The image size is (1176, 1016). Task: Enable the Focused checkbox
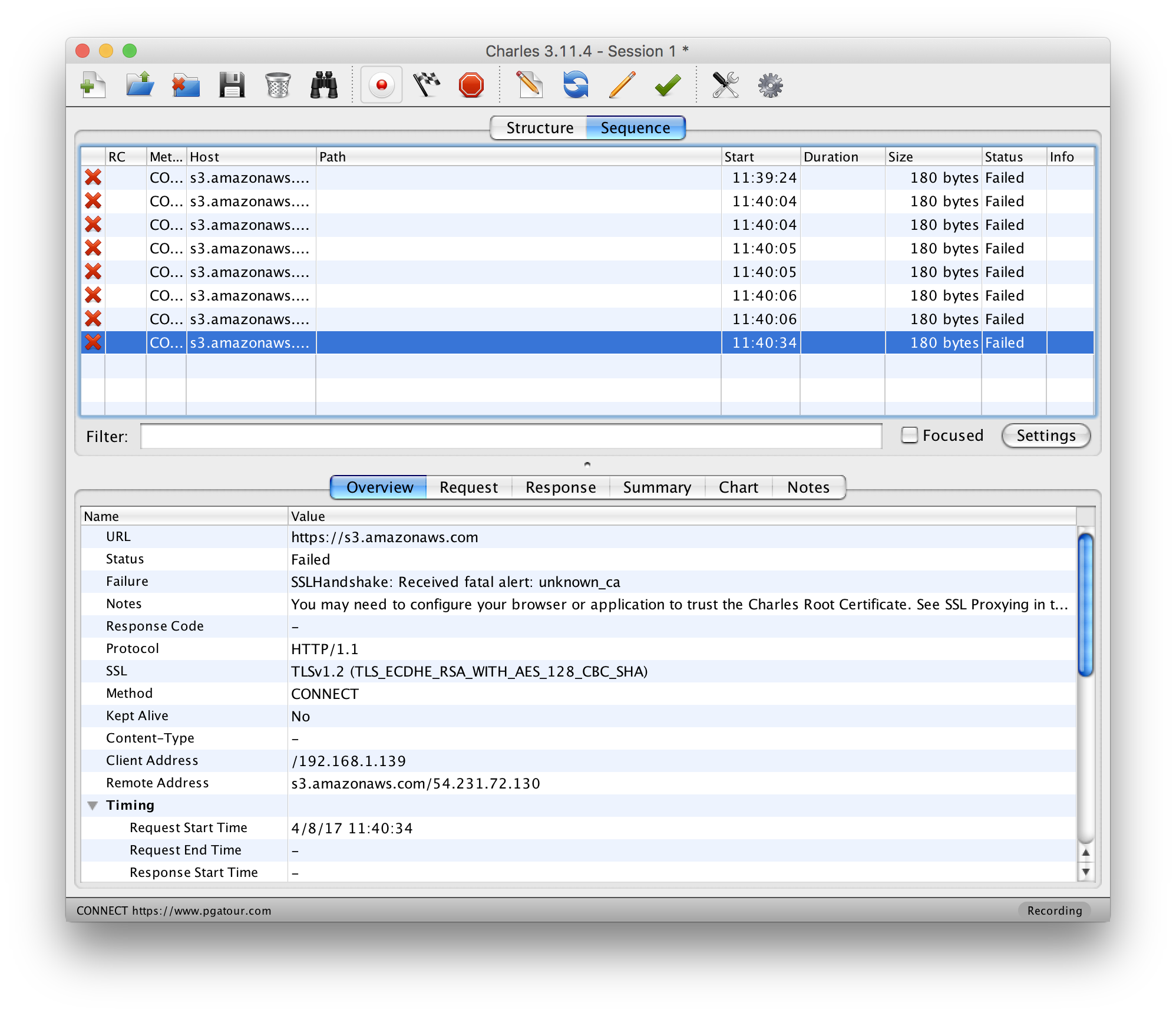(x=909, y=436)
